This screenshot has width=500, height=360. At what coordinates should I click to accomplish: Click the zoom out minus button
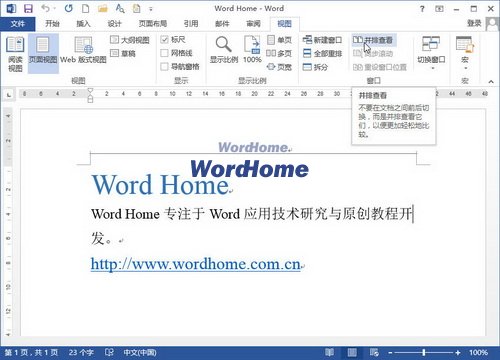point(390,353)
